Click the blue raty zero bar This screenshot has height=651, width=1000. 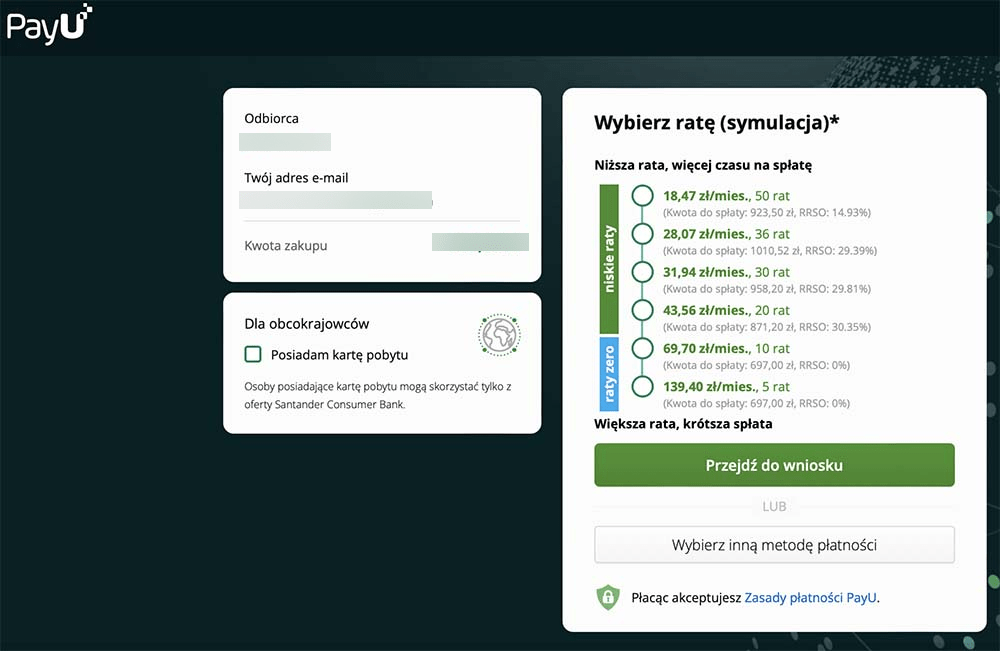tap(610, 373)
